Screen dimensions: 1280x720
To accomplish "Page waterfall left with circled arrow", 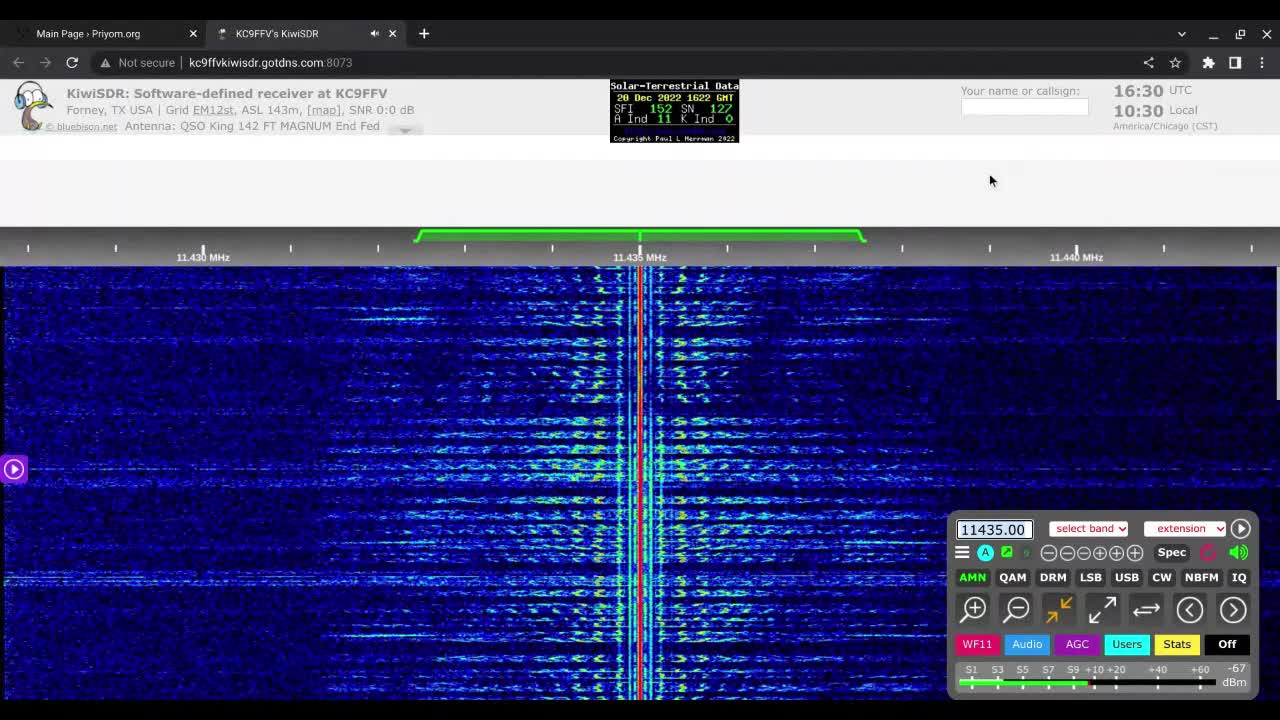I will tap(1190, 609).
